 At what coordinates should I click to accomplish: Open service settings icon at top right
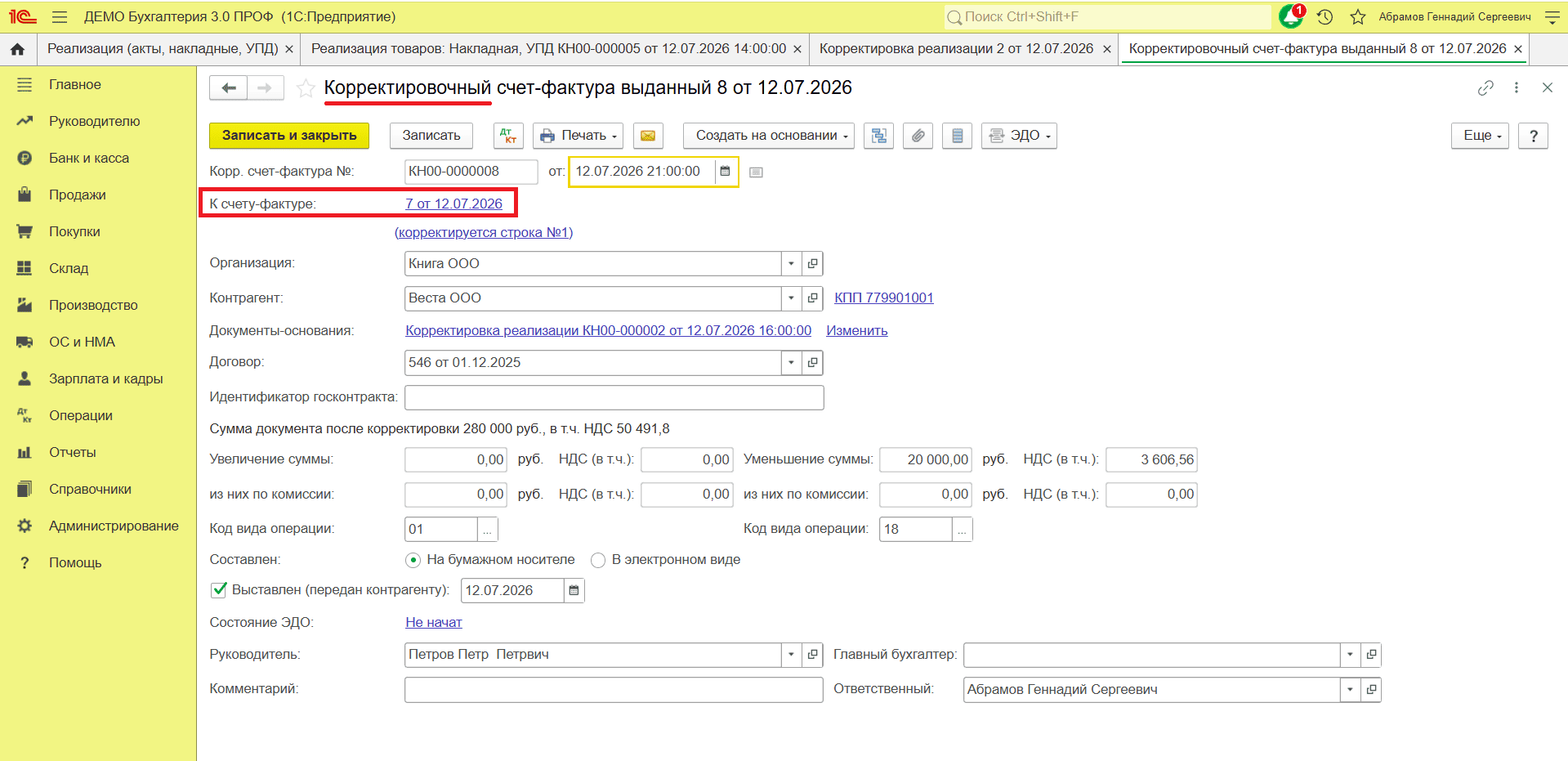pyautogui.click(x=1552, y=16)
